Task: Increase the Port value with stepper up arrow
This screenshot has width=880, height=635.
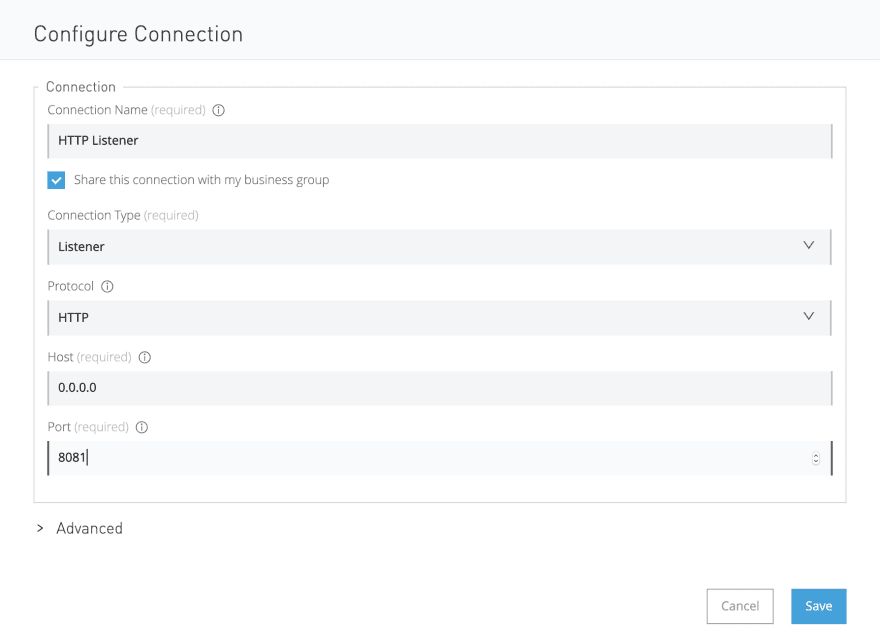Action: [x=815, y=455]
